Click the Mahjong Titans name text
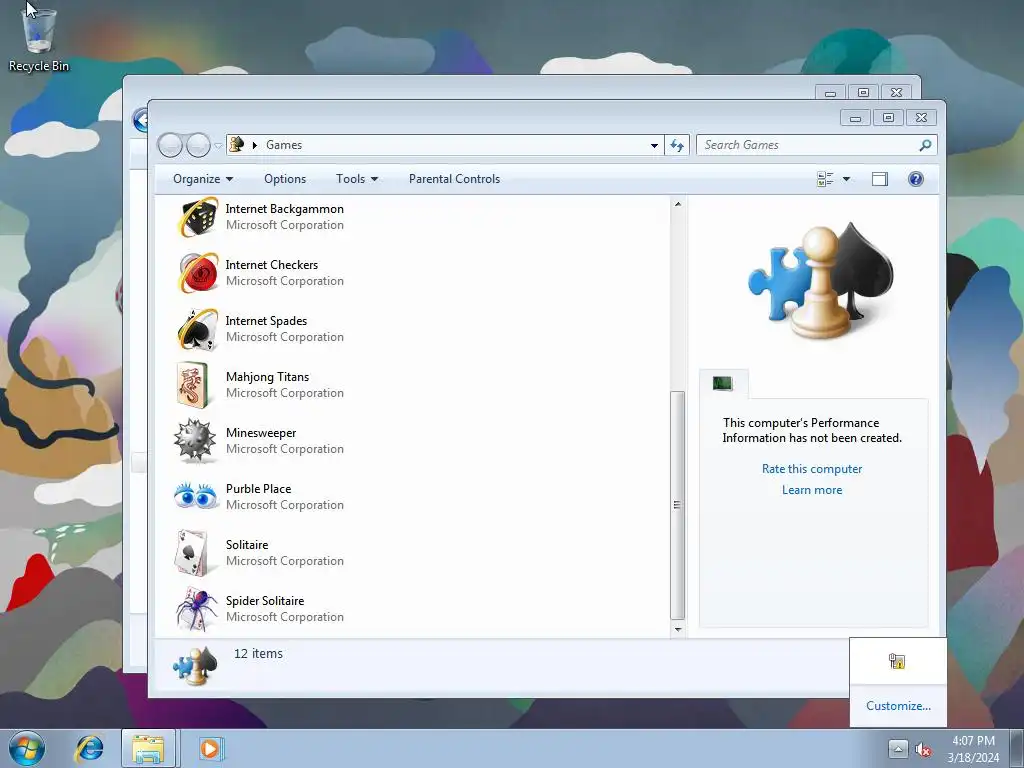The image size is (1024, 768). 268,377
